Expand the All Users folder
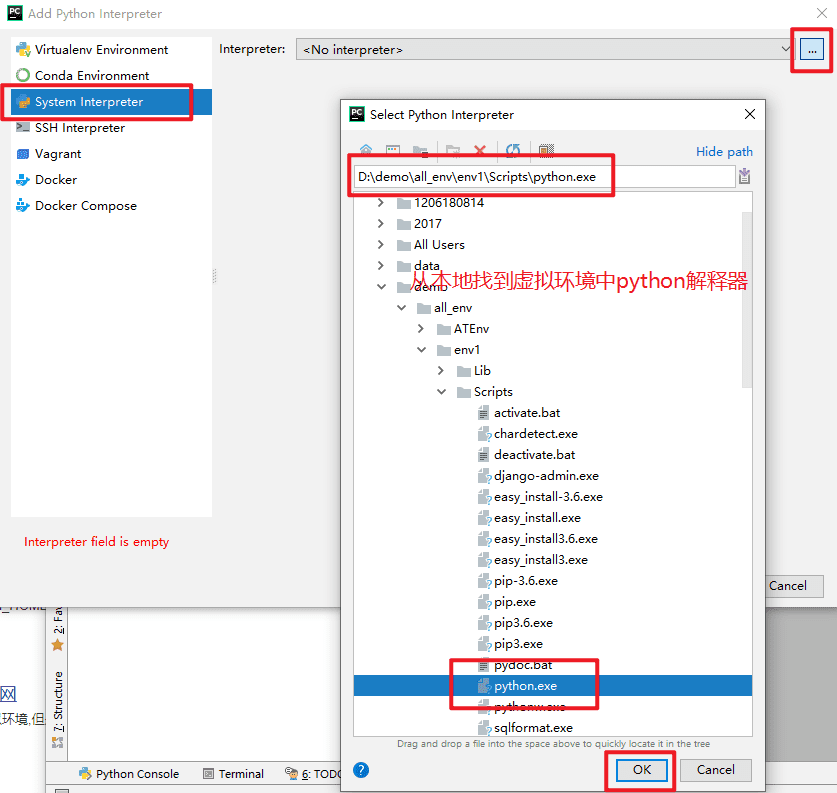The height and width of the screenshot is (793, 837). pos(381,244)
